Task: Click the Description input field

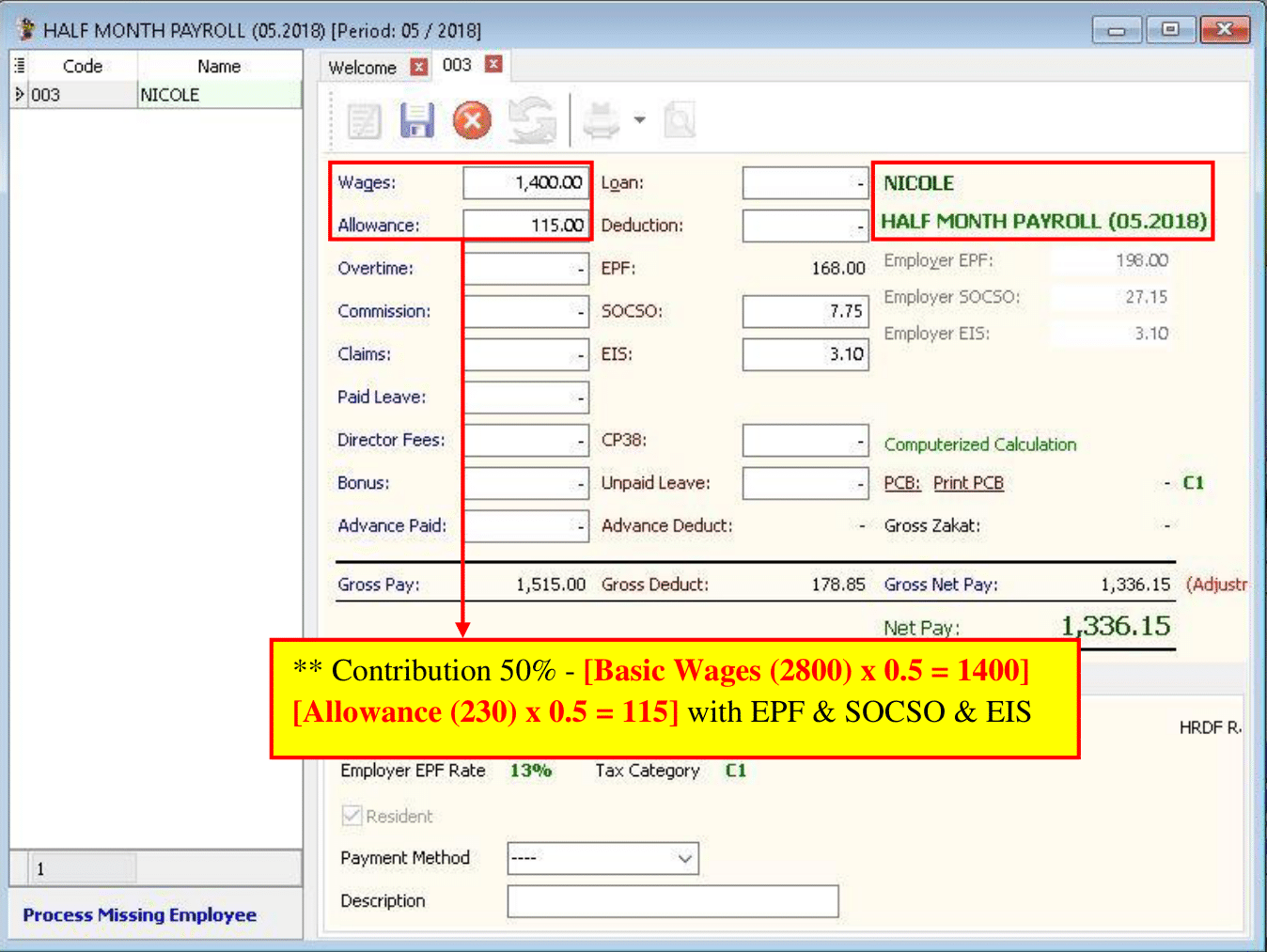Action: click(x=672, y=901)
